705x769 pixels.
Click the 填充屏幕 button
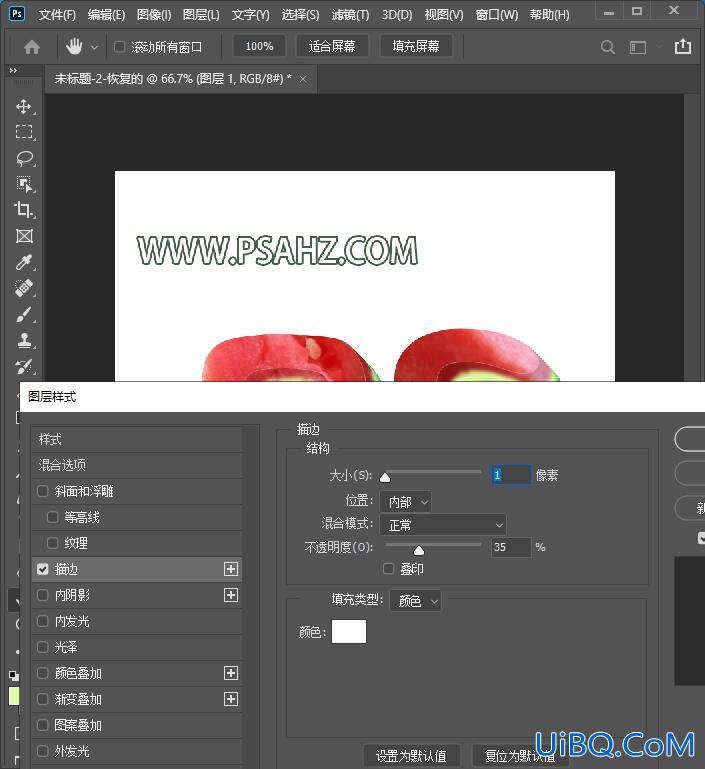coord(416,47)
